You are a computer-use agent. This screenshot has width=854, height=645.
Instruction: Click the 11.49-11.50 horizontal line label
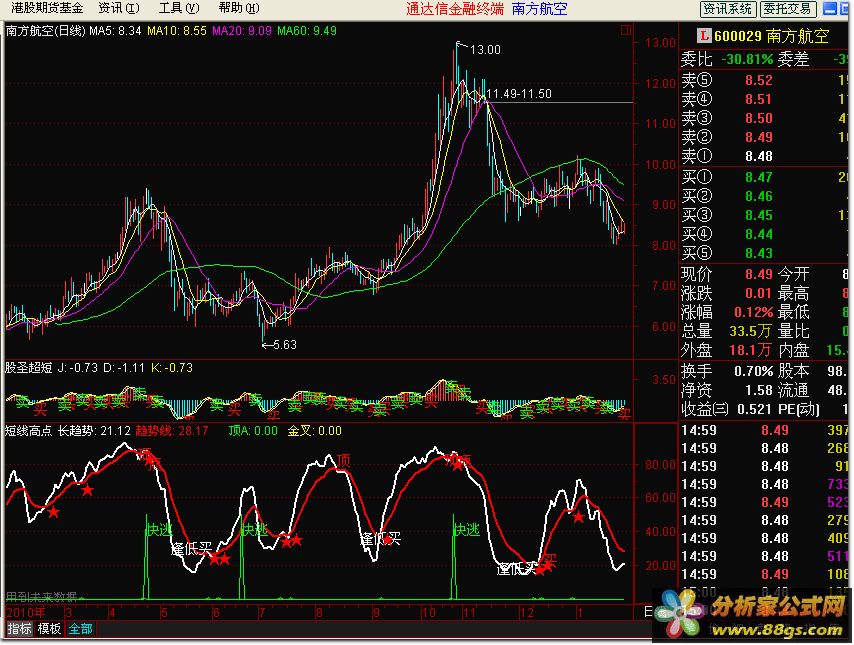click(x=518, y=94)
